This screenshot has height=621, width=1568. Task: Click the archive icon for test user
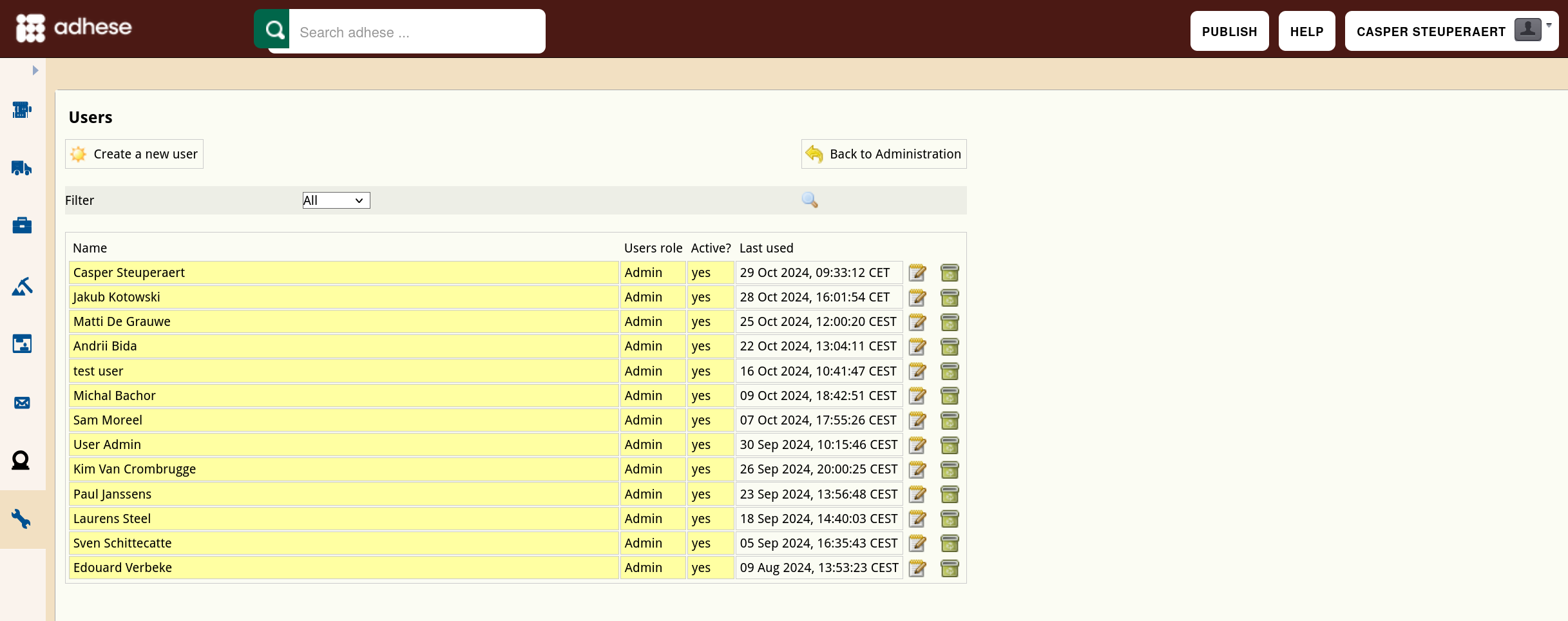coord(950,372)
